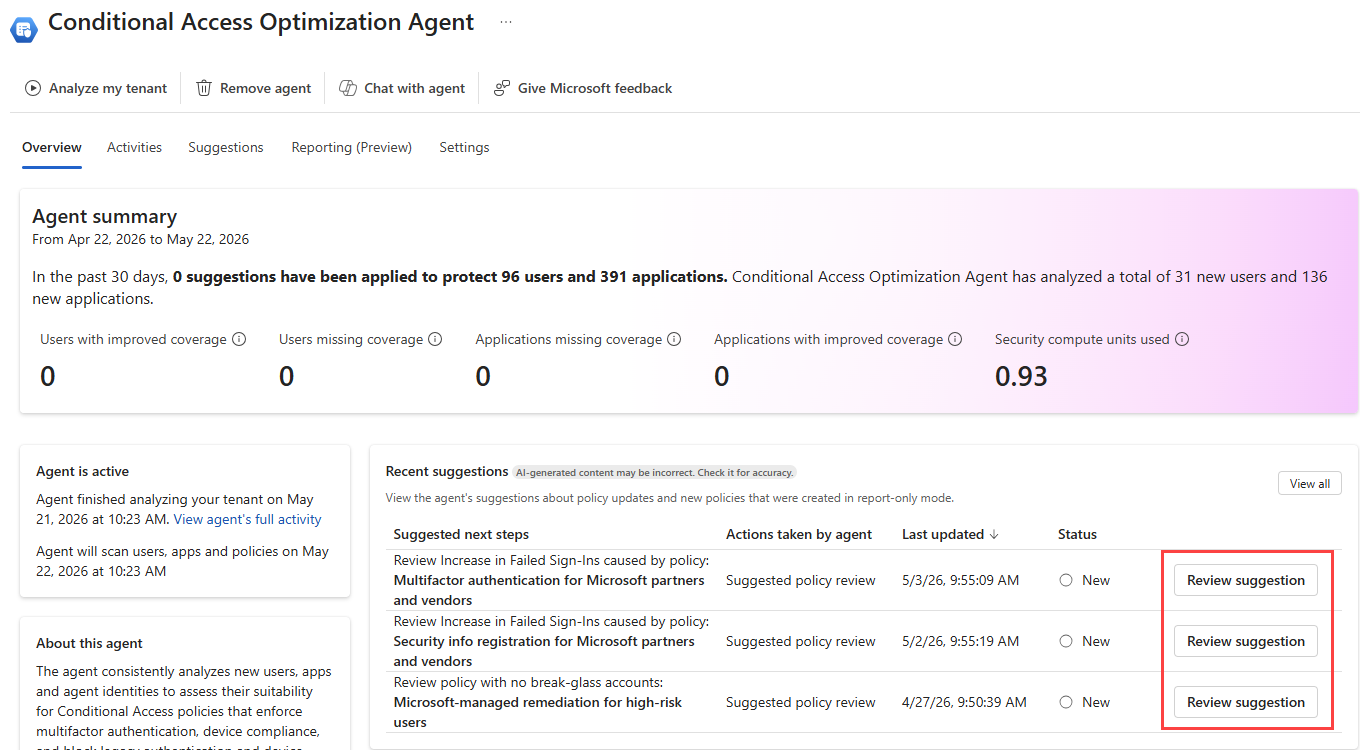
Task: Click the Actions taken by agent column header
Action: tap(799, 535)
